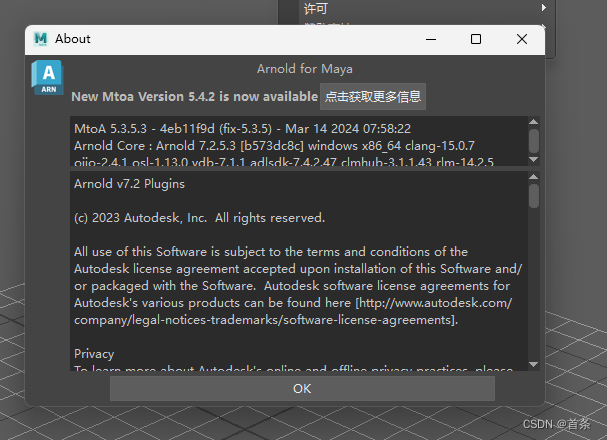Viewport: 607px width, 440px height.
Task: Click the Maya icon in About title bar
Action: tap(41, 39)
